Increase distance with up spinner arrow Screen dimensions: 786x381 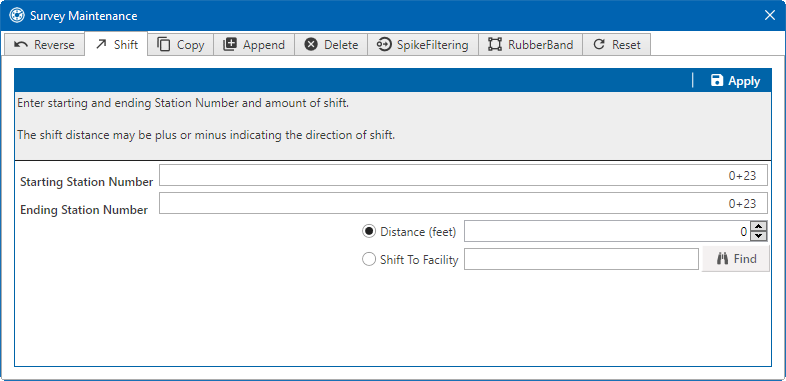(x=759, y=227)
